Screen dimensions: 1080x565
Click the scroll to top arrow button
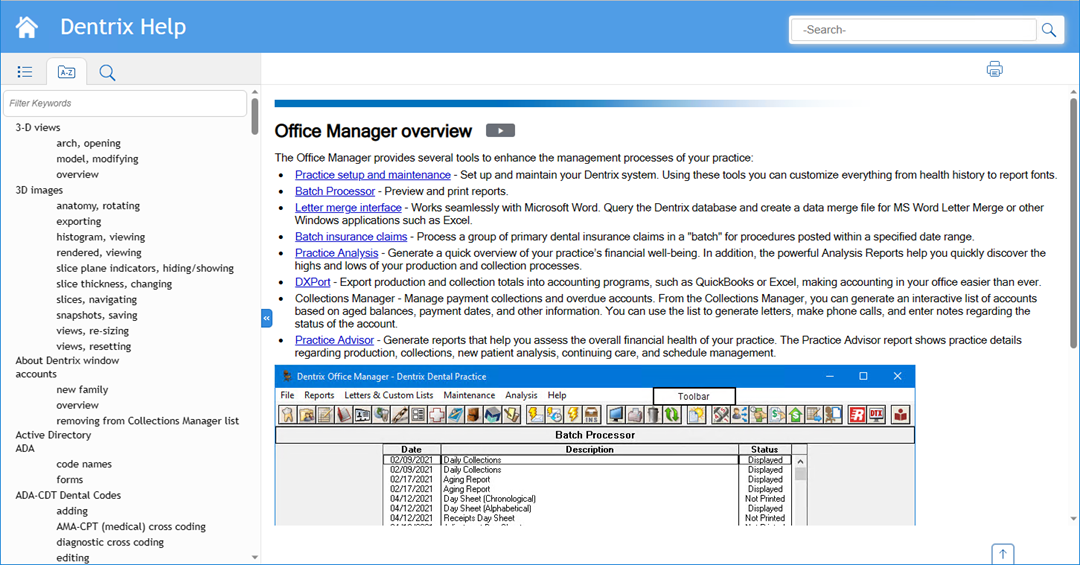tap(1003, 553)
